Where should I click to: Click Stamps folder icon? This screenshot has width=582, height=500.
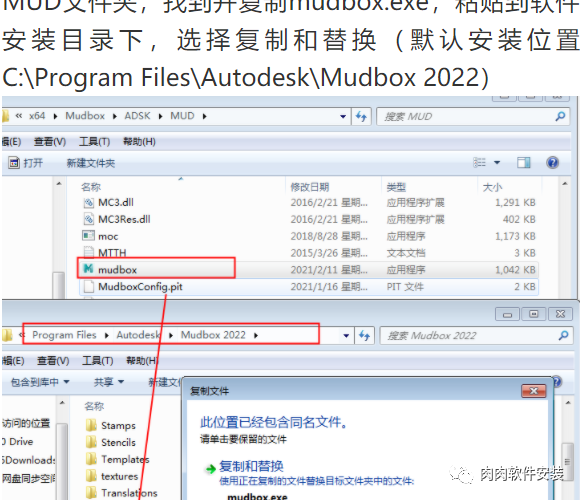tap(91, 425)
